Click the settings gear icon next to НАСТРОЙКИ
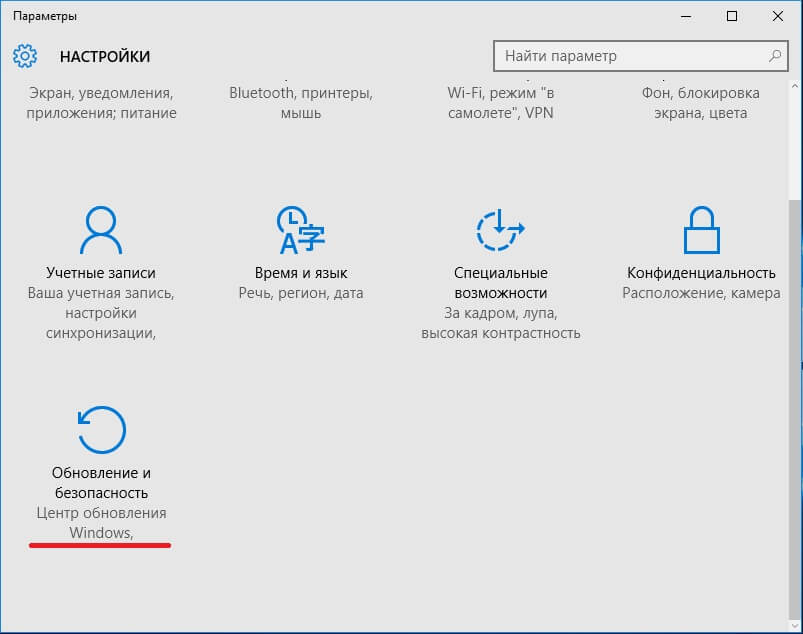 click(26, 56)
